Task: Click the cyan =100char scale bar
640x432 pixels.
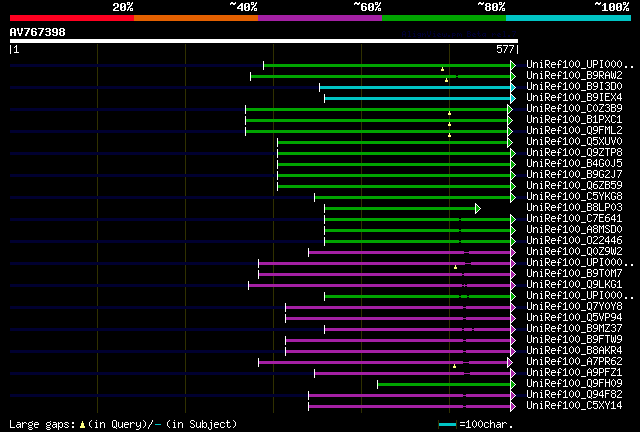Action: tap(448, 425)
